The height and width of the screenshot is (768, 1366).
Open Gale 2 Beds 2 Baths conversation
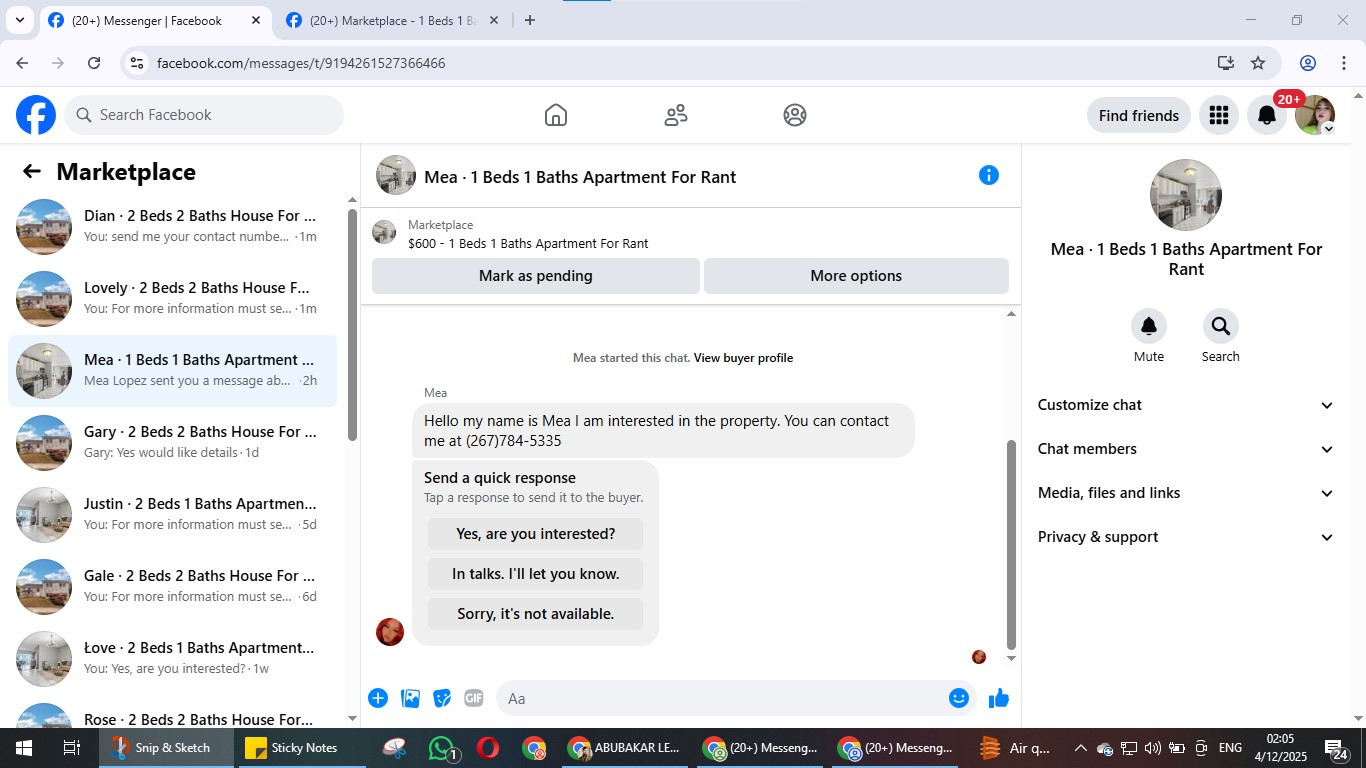pyautogui.click(x=172, y=587)
